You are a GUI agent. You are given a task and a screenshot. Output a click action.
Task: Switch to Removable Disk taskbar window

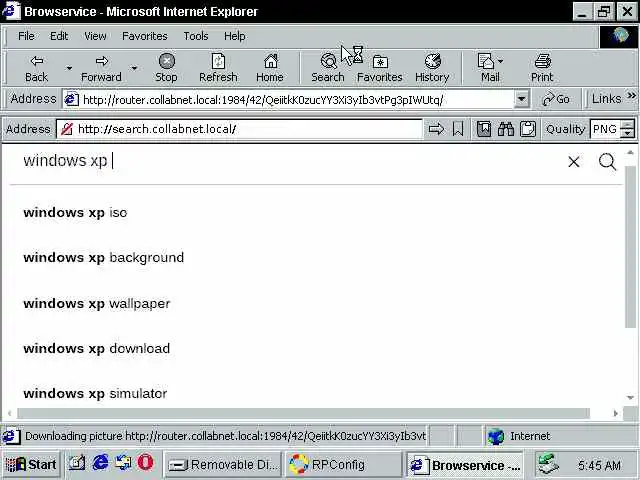tap(223, 464)
